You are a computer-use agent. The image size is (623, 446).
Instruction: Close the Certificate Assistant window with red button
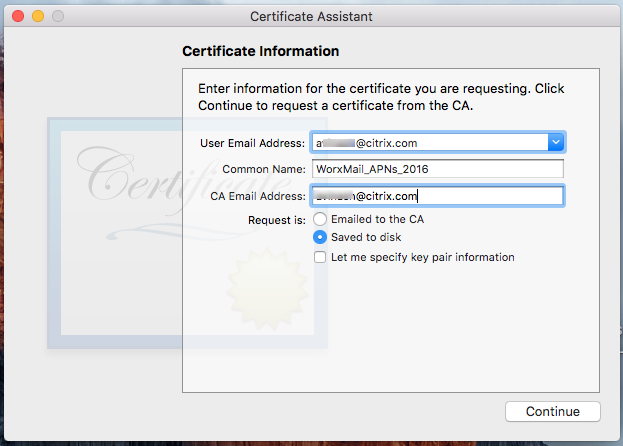tap(19, 17)
